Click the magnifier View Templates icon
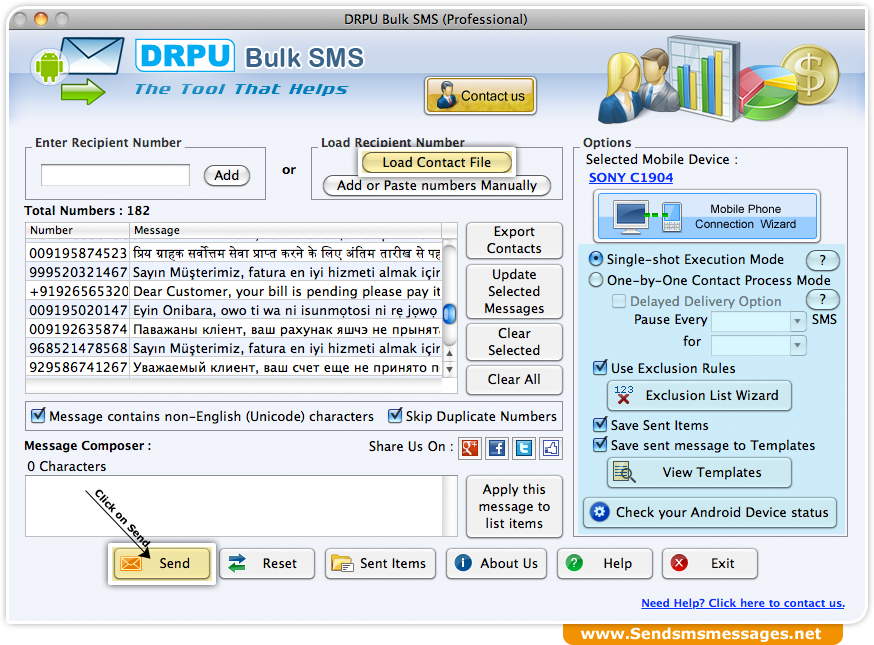Screen dimensions: 874x645 pyautogui.click(x=624, y=472)
